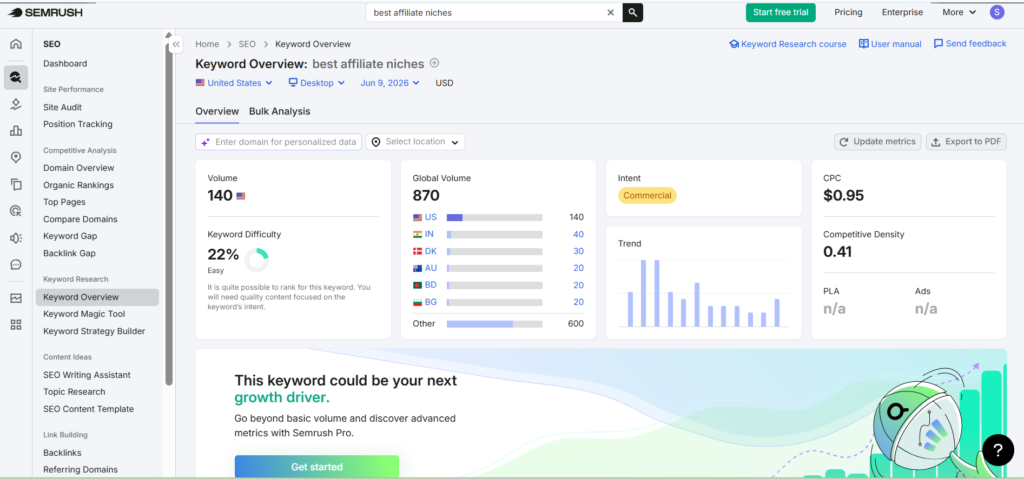This screenshot has width=1024, height=479.
Task: Click the plus icon next to keyword
Action: [434, 63]
